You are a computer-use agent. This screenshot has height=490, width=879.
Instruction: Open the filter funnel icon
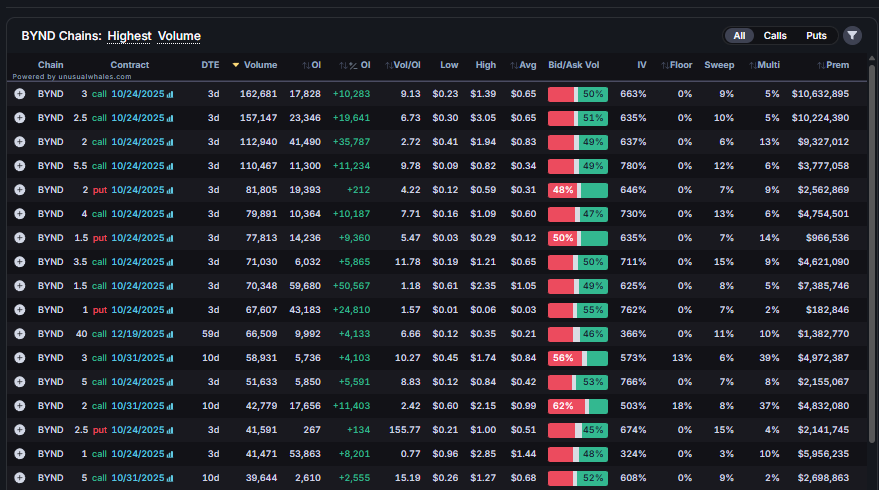coord(852,36)
